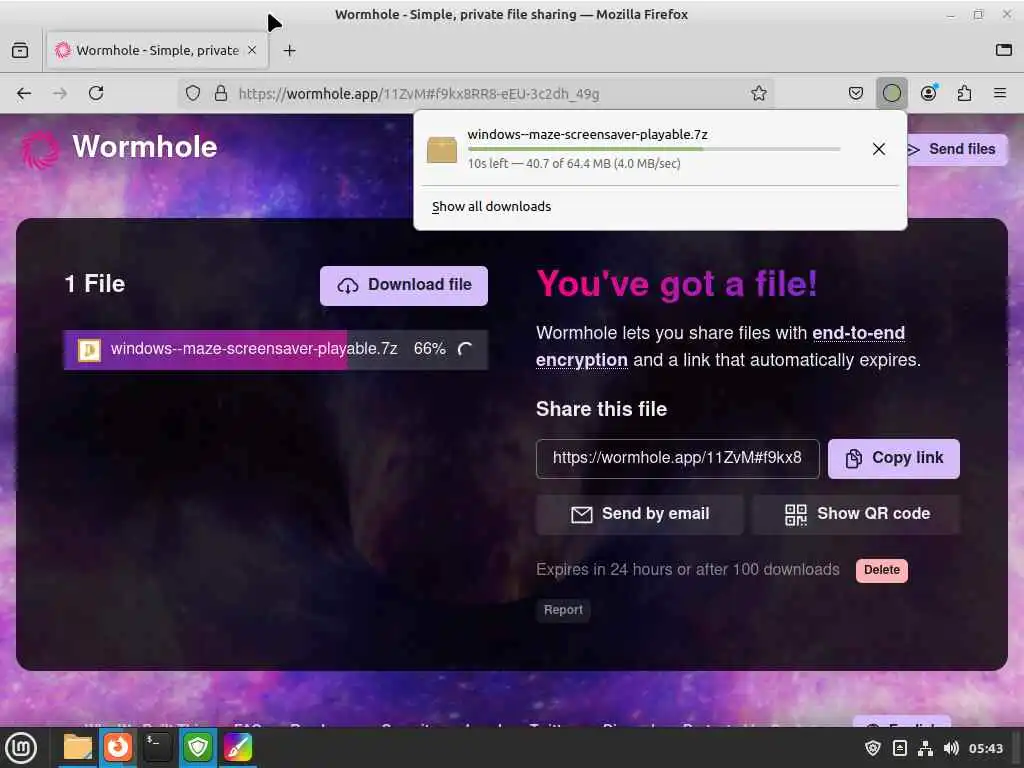Click the Download file button
1024x768 pixels.
point(404,285)
